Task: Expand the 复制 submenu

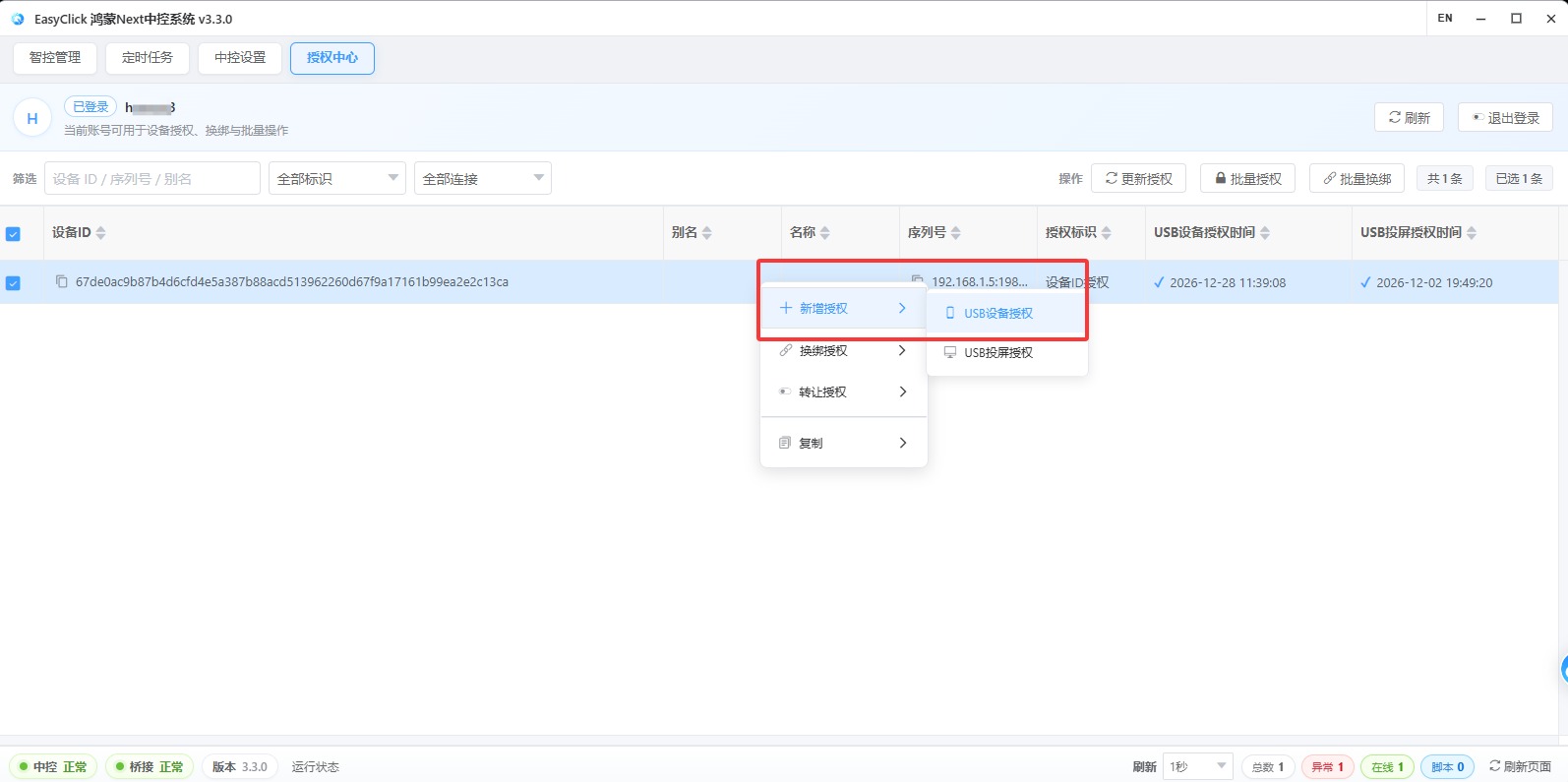Action: coord(844,443)
